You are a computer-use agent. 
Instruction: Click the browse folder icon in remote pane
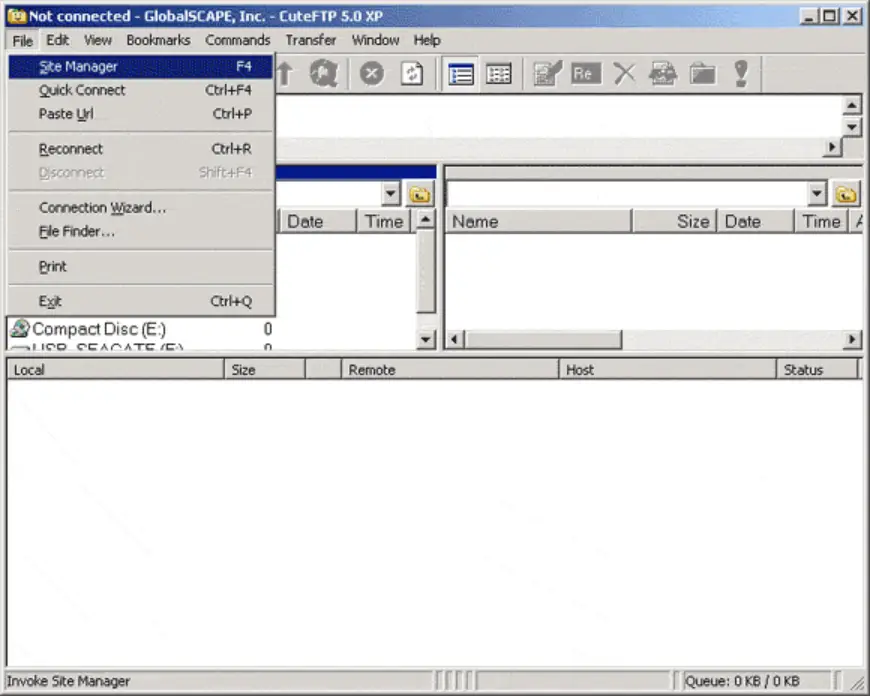click(x=846, y=194)
